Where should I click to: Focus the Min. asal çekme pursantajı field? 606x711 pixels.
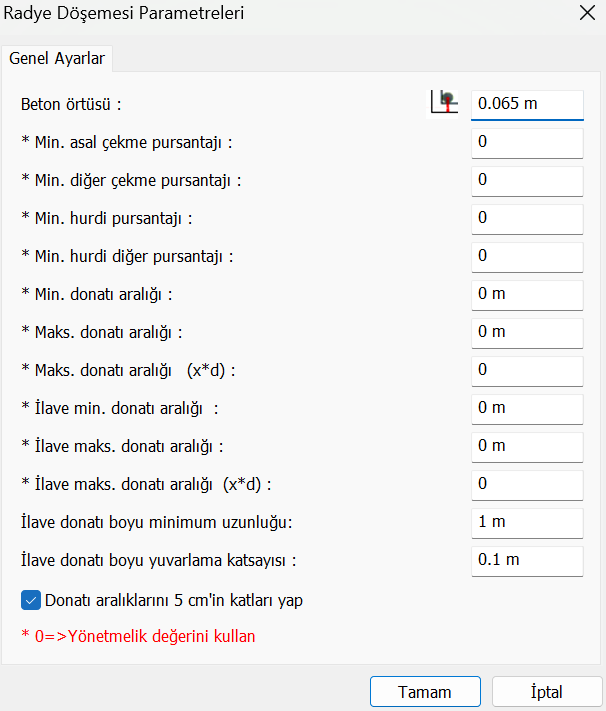tap(526, 142)
